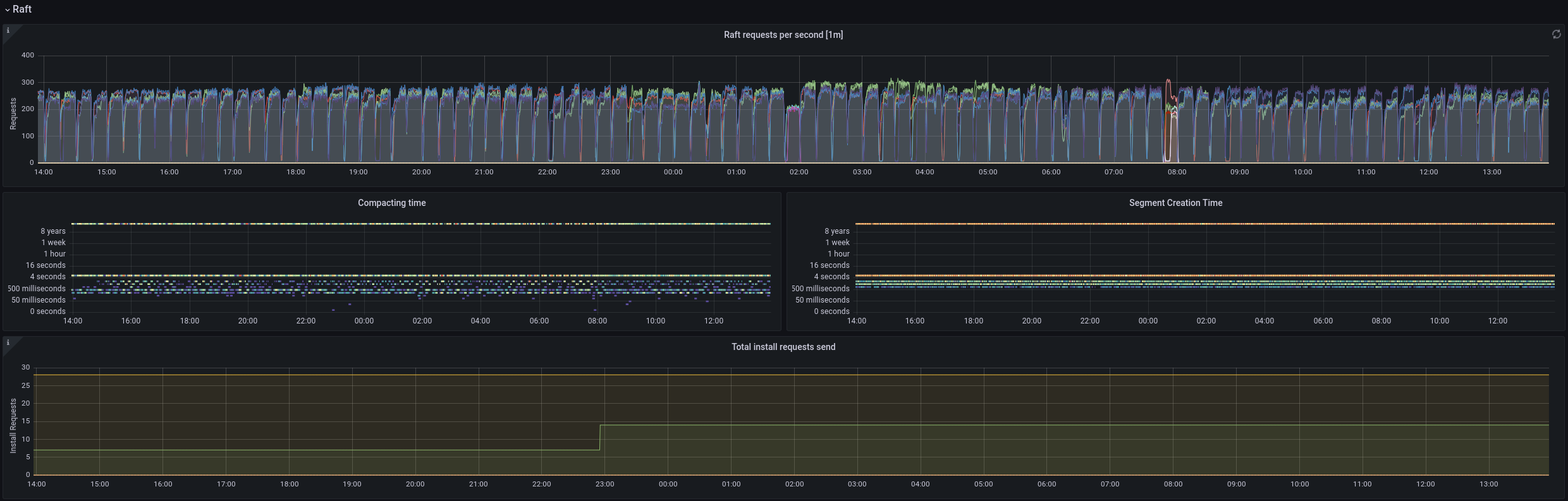Click '0 seconds' label in Segment Creation Time panel
The height and width of the screenshot is (501, 1568).
[832, 311]
